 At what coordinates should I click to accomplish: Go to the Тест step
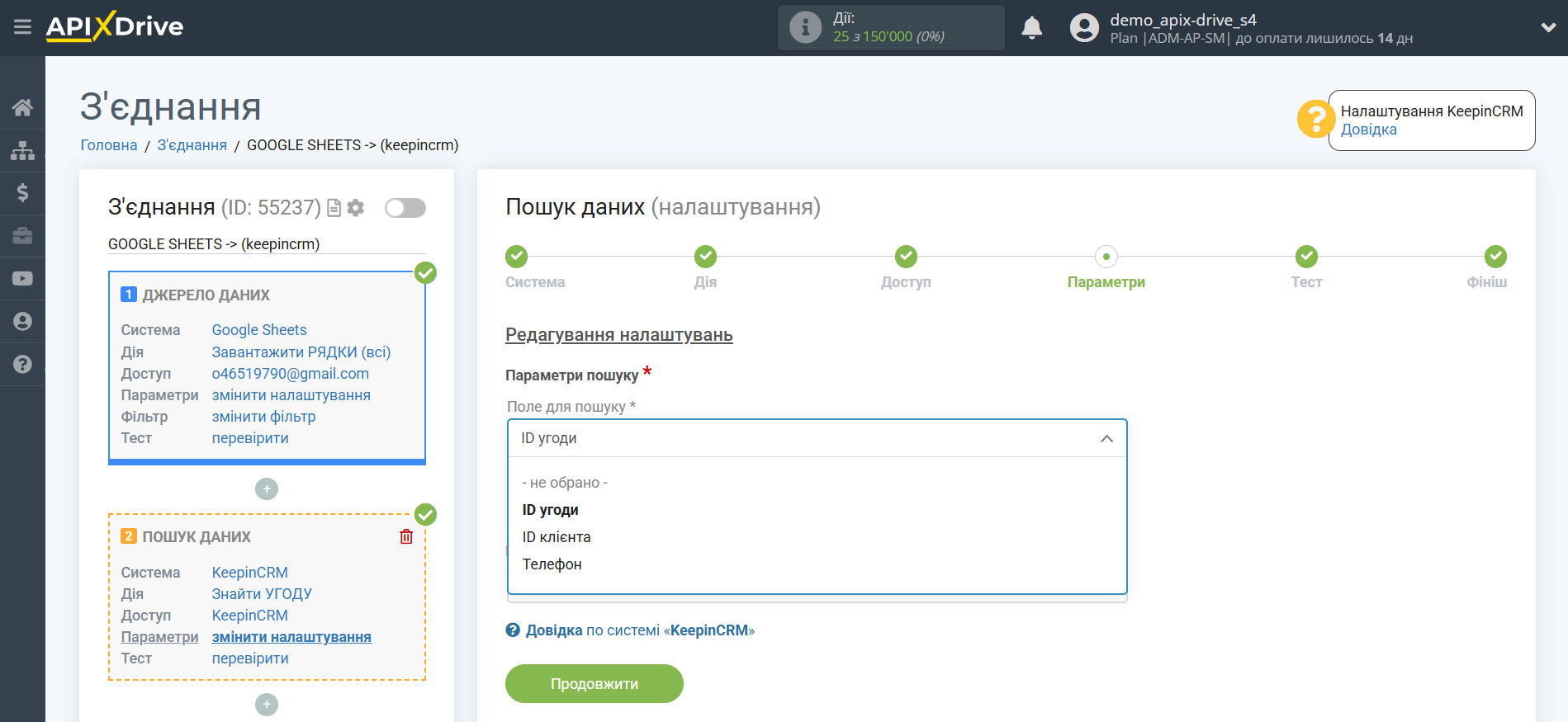point(1306,257)
